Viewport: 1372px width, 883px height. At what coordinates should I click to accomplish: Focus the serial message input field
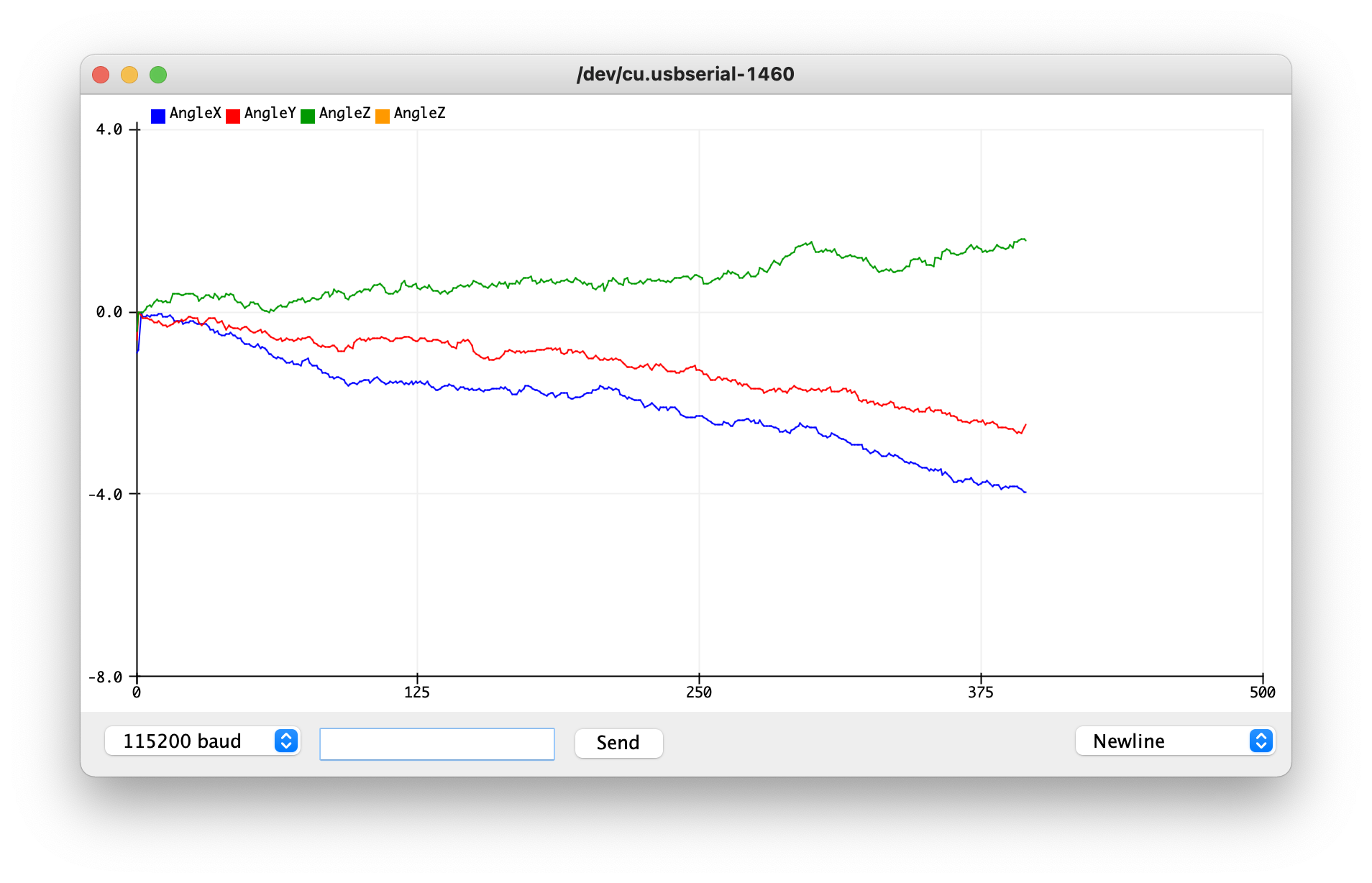point(437,744)
